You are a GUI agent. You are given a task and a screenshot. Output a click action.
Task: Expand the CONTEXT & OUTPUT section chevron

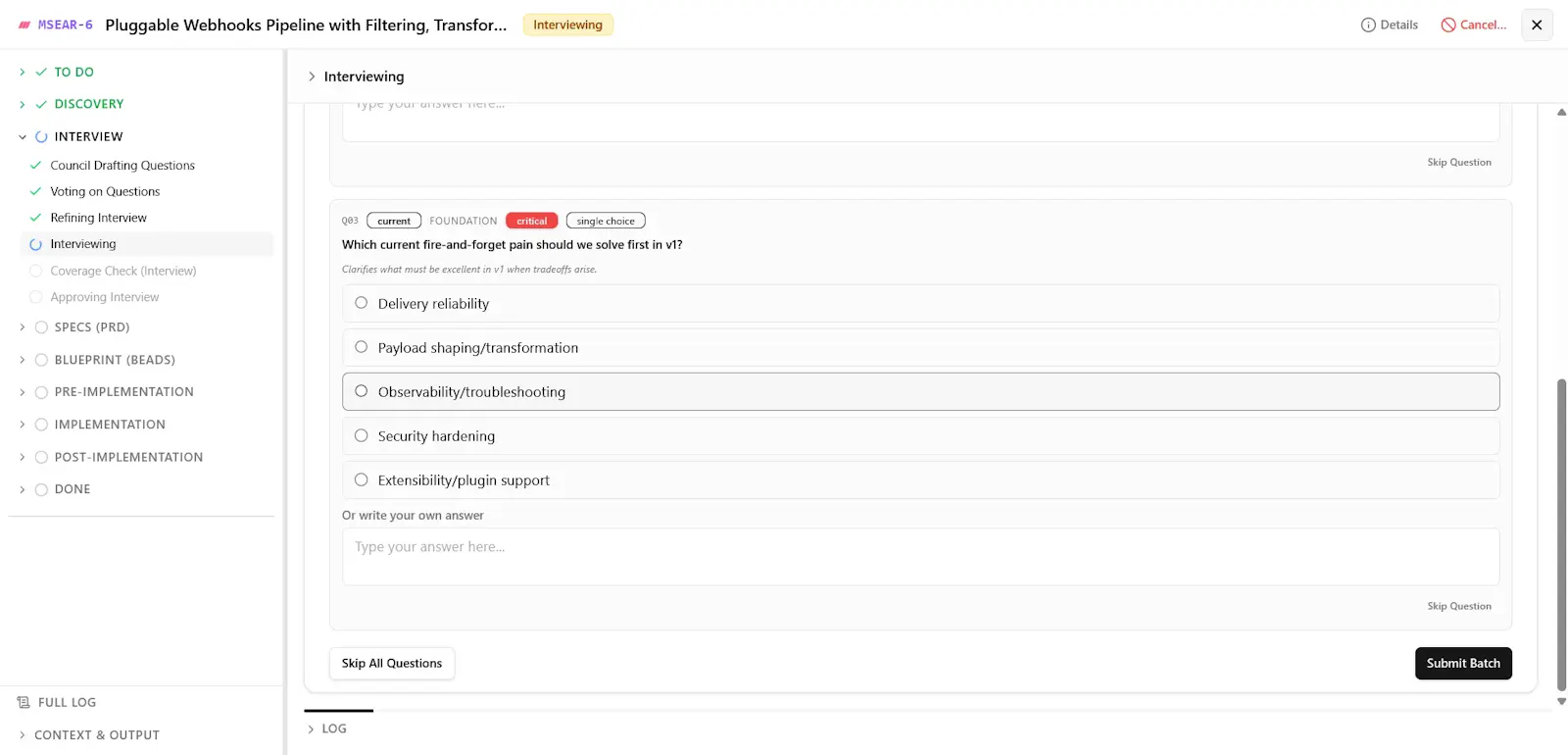pos(23,735)
